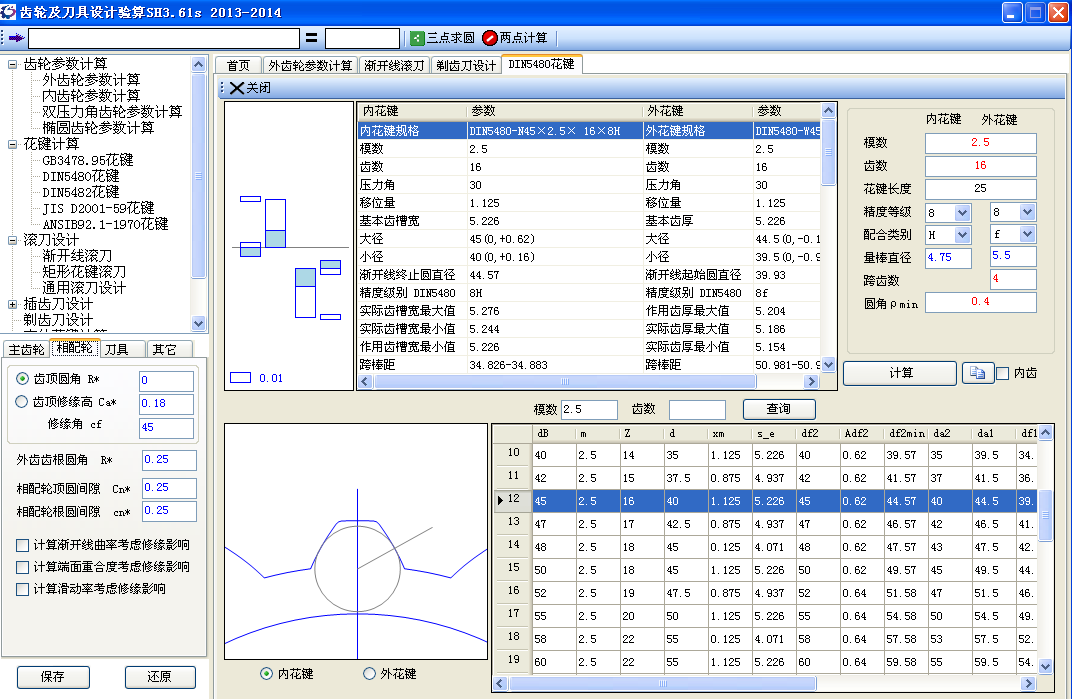The image size is (1072, 700).
Task: Click the tree panel vertical scrollbar thumb
Action: (x=198, y=176)
